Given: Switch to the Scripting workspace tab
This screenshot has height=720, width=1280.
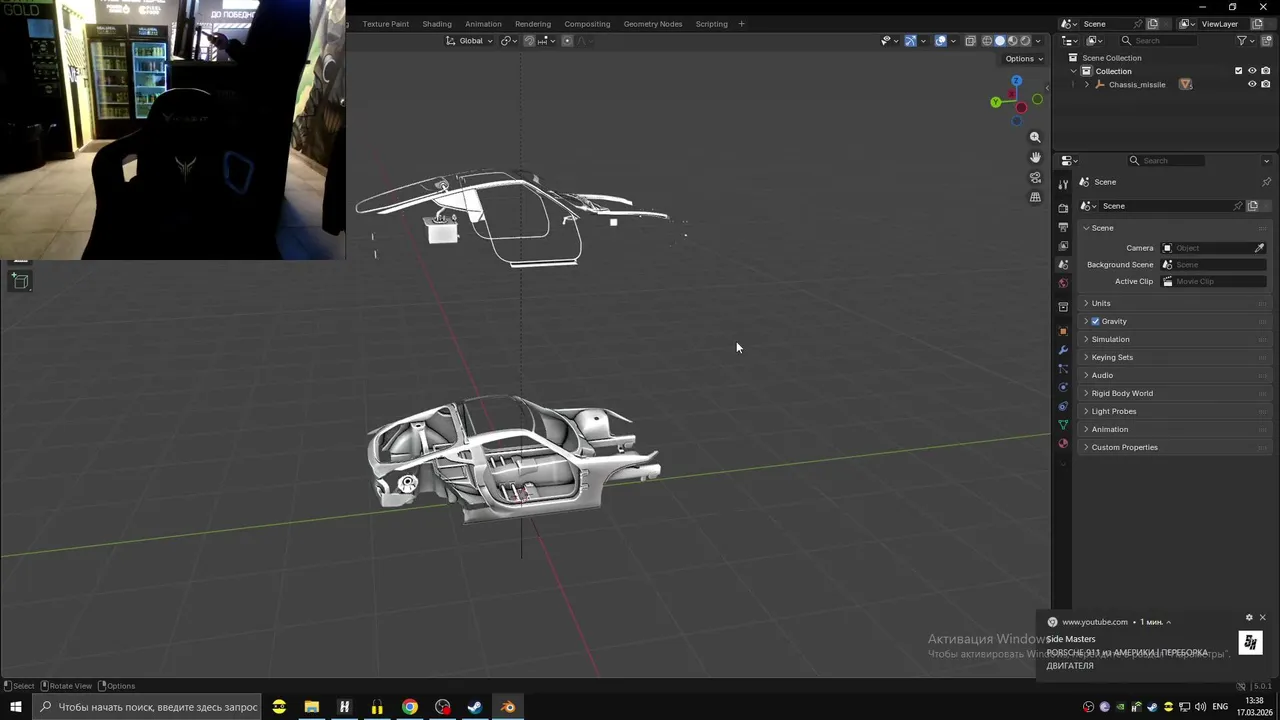Looking at the screenshot, I should [712, 24].
